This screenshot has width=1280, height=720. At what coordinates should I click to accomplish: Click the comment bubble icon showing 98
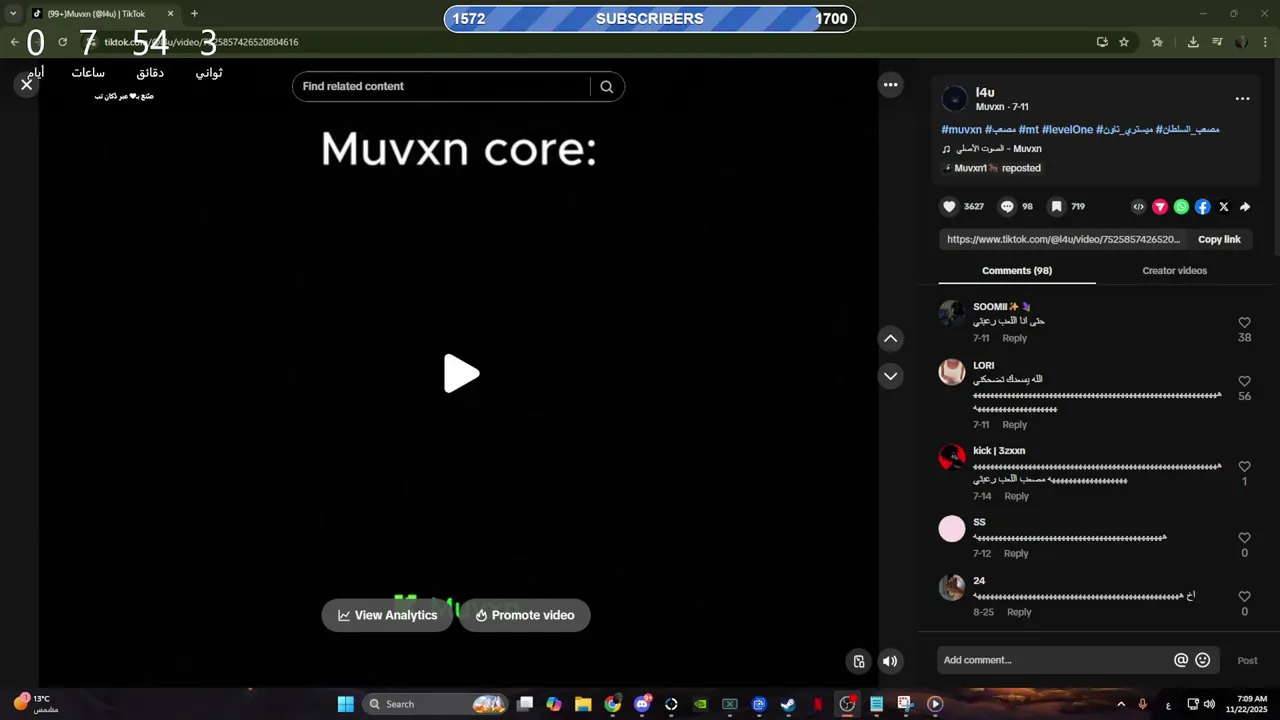[x=1007, y=207]
